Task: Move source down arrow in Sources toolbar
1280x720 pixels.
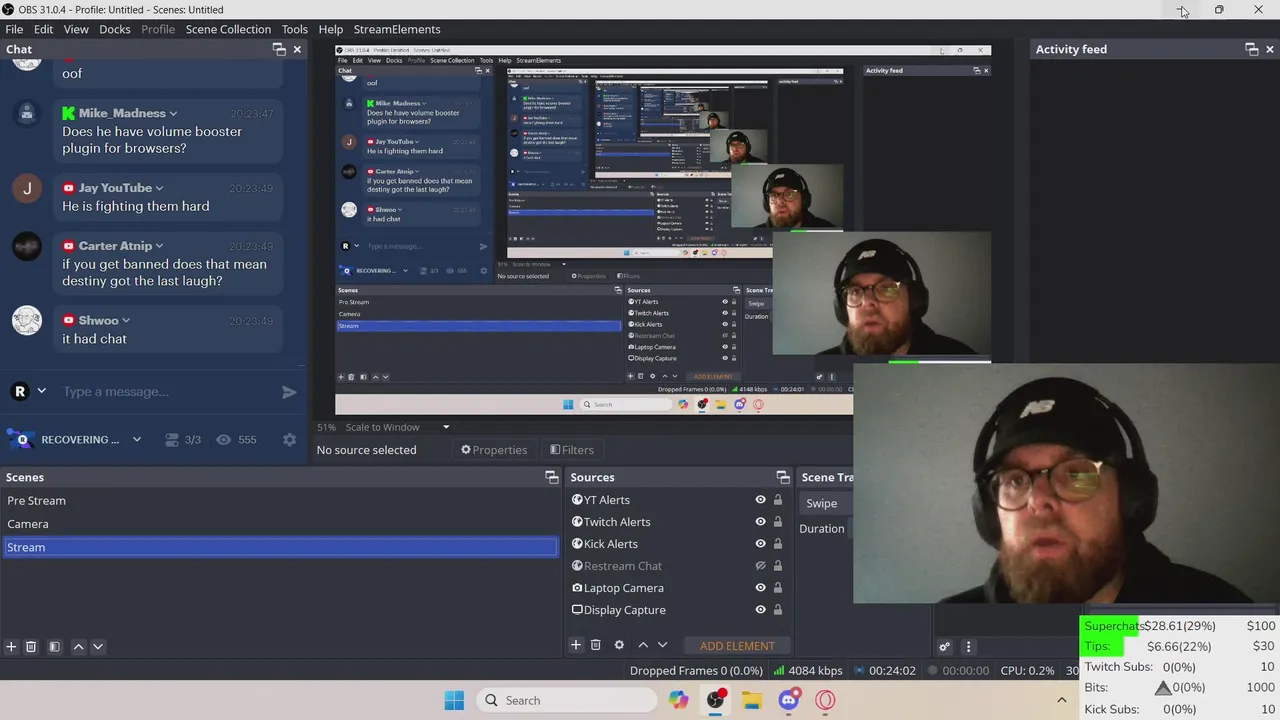Action: 662,645
